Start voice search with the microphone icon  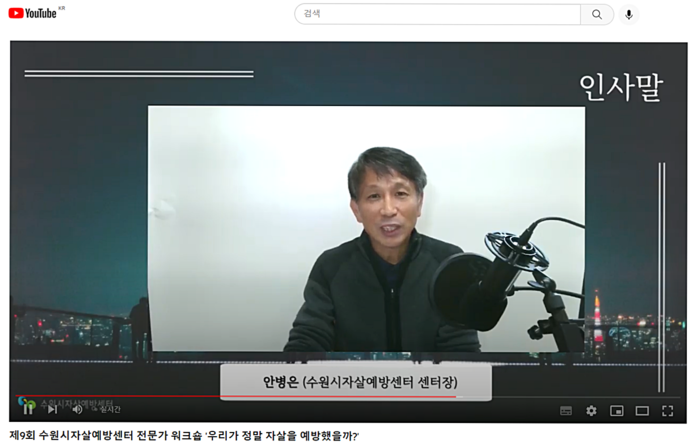pyautogui.click(x=629, y=14)
